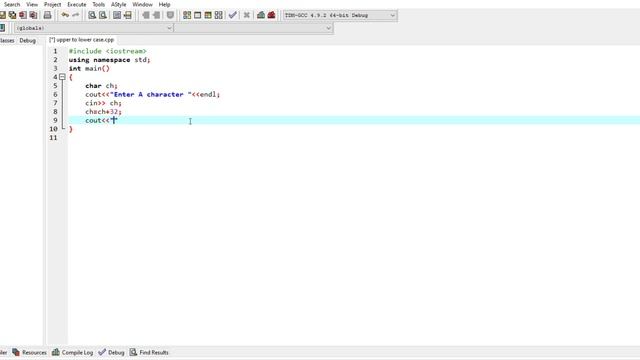Click the Profile Analysis chart icon
This screenshot has height=360, width=640.
point(261,15)
